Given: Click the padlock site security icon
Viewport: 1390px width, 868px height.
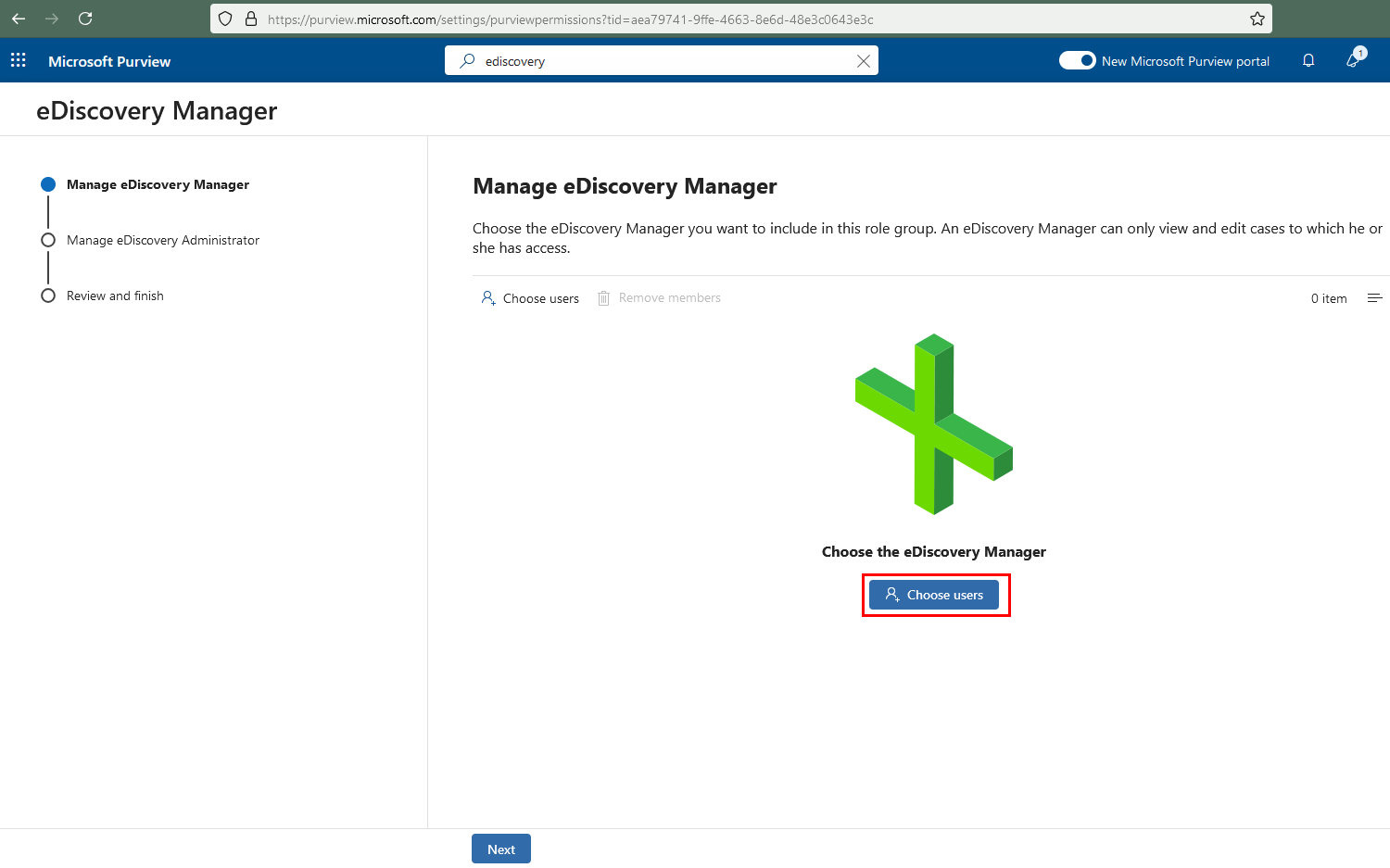Looking at the screenshot, I should coord(250,19).
